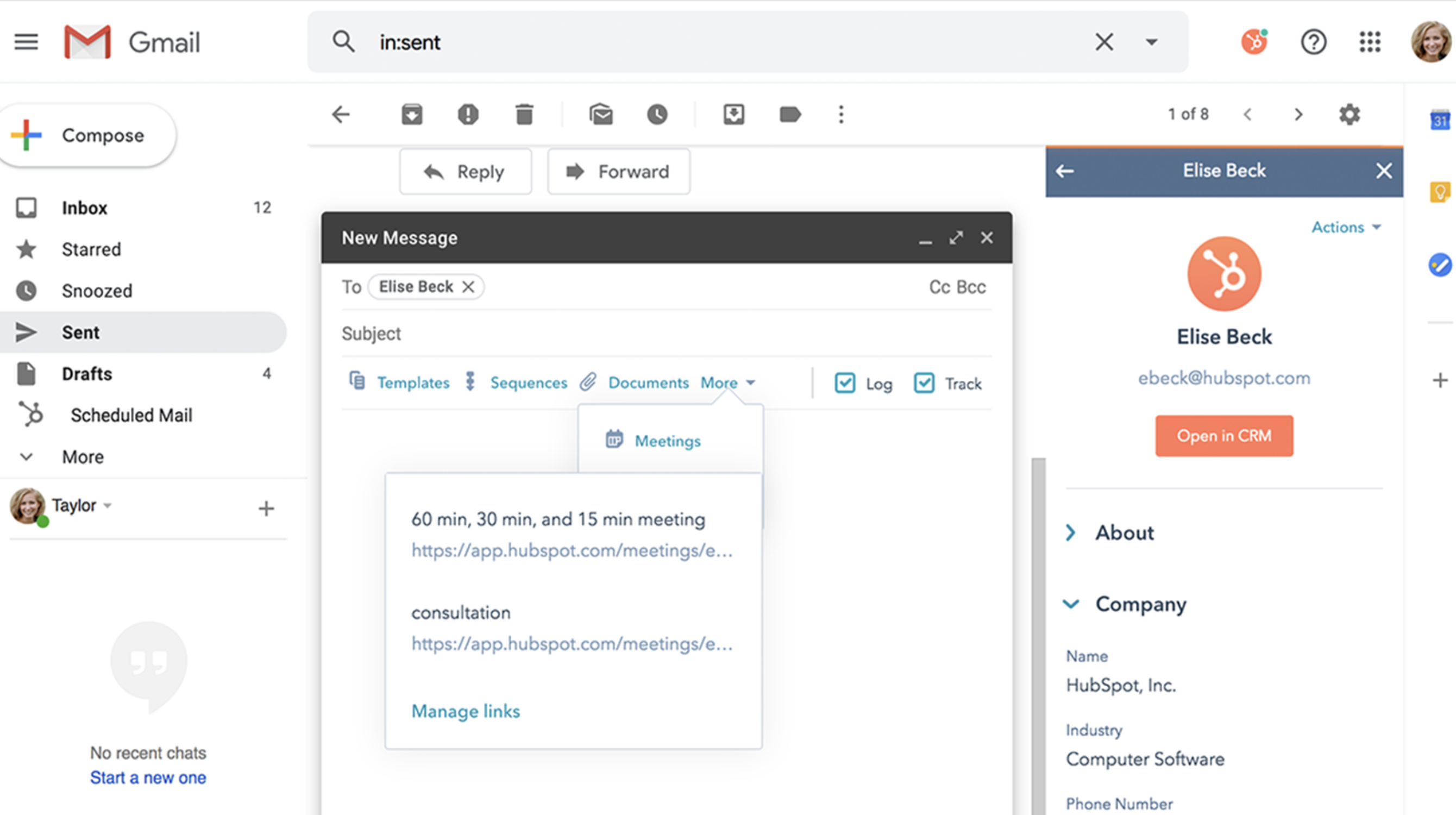
Task: Archive this conversation
Action: [412, 115]
